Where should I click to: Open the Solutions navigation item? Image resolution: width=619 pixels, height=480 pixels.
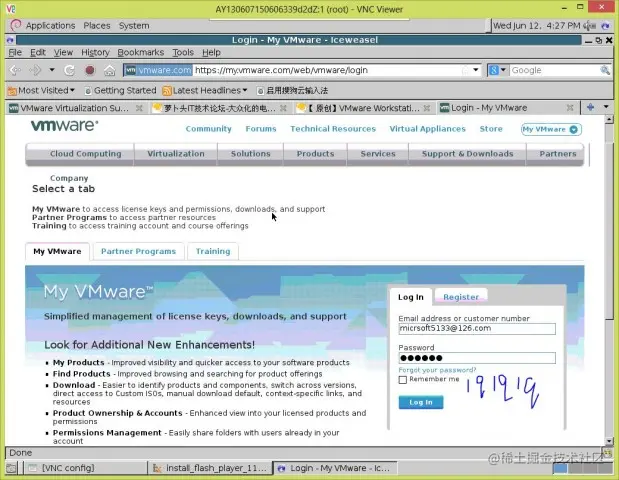click(x=250, y=154)
